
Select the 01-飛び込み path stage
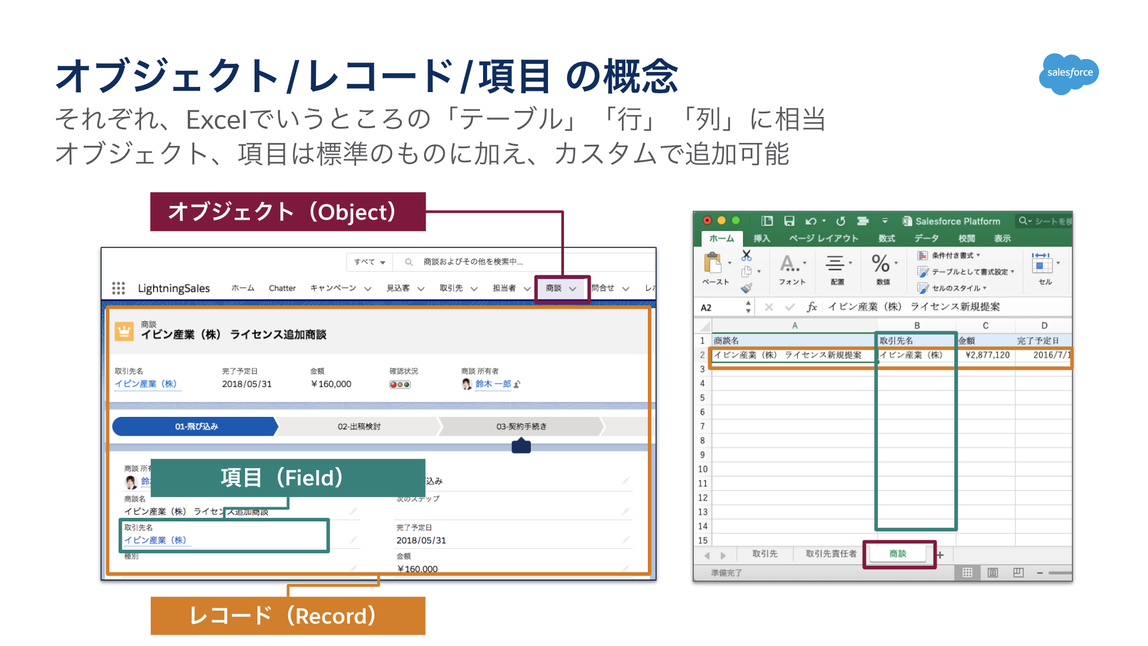[195, 426]
